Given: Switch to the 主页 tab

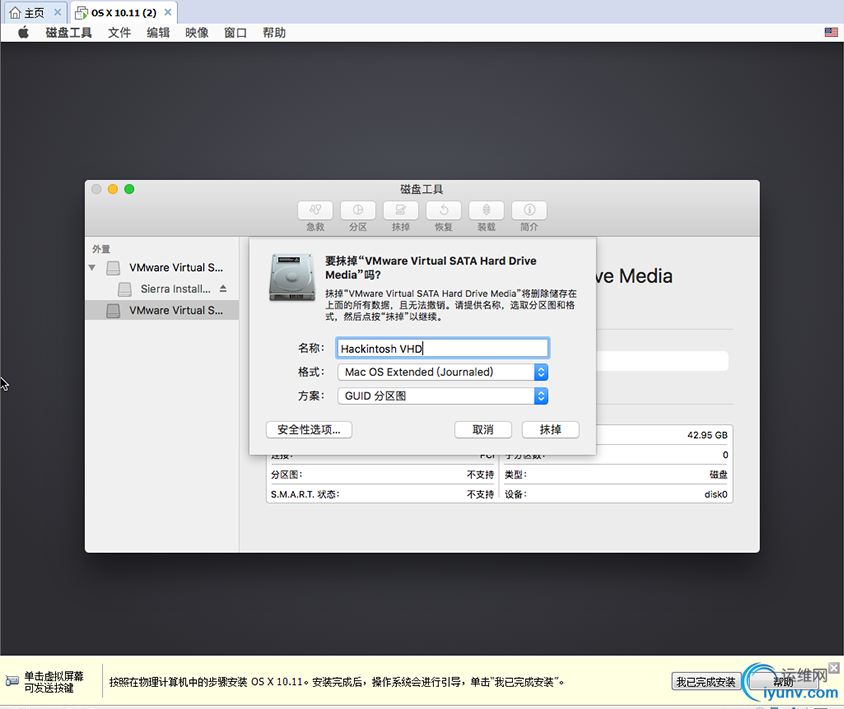Looking at the screenshot, I should (30, 14).
